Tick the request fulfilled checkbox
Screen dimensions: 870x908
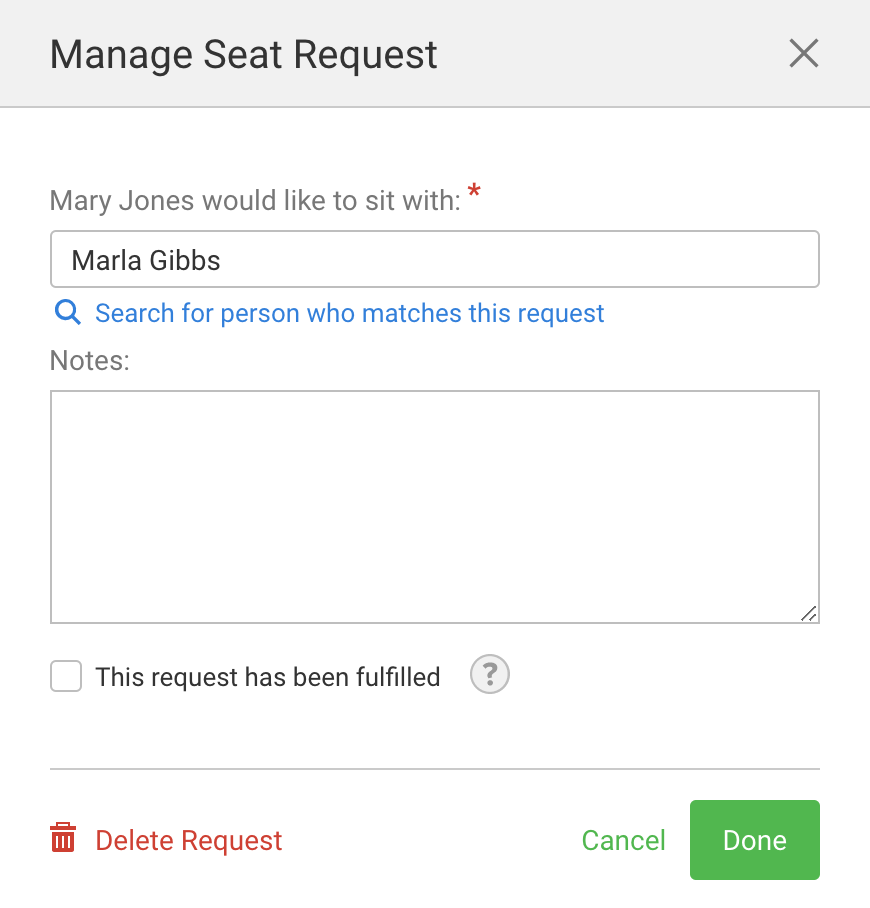(x=66, y=677)
